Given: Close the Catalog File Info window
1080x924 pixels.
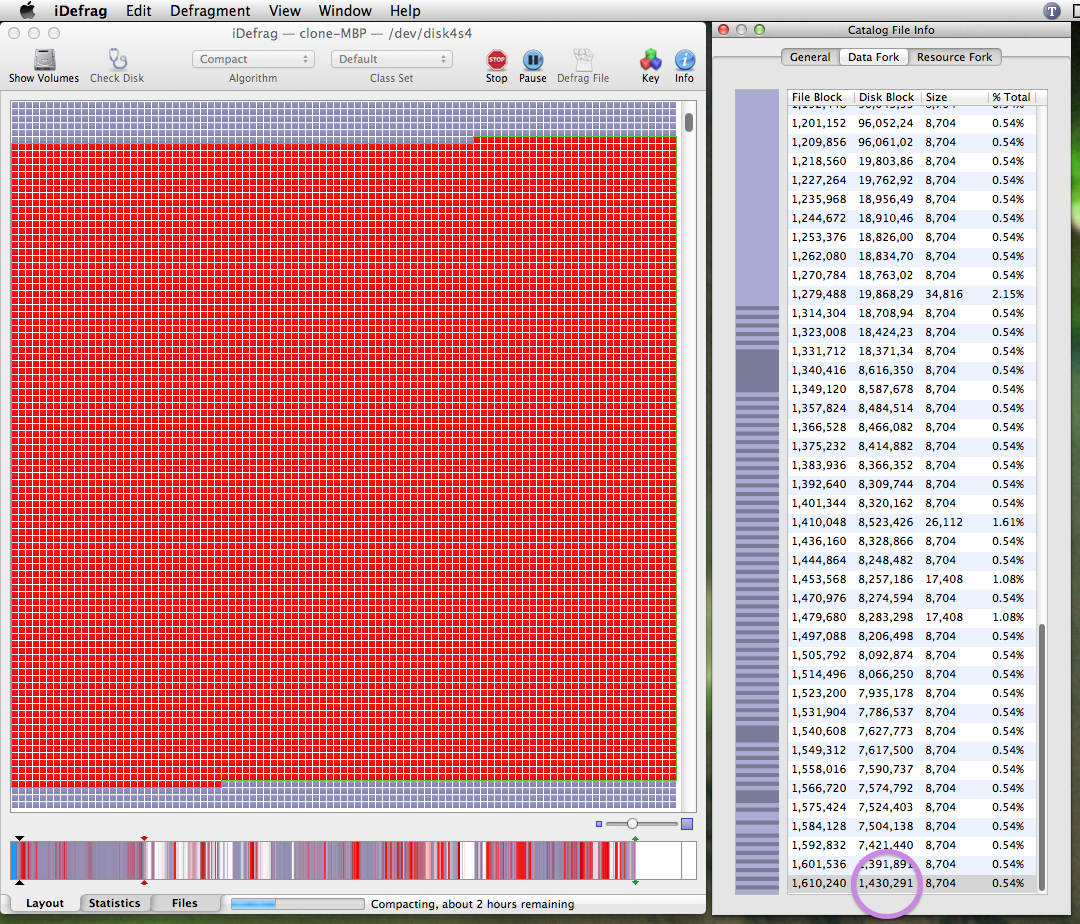Looking at the screenshot, I should [723, 30].
